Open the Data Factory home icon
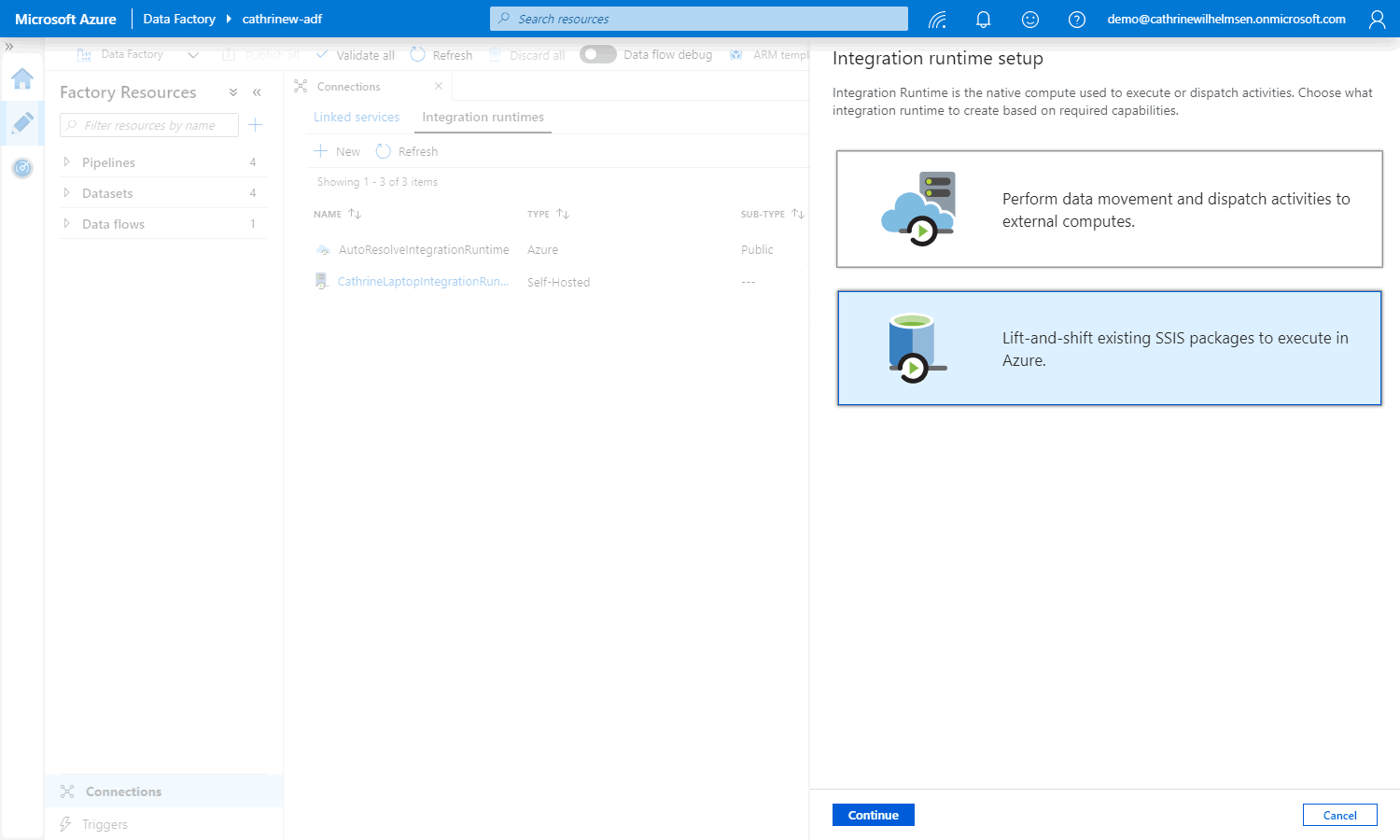This screenshot has height=840, width=1400. pyautogui.click(x=22, y=79)
